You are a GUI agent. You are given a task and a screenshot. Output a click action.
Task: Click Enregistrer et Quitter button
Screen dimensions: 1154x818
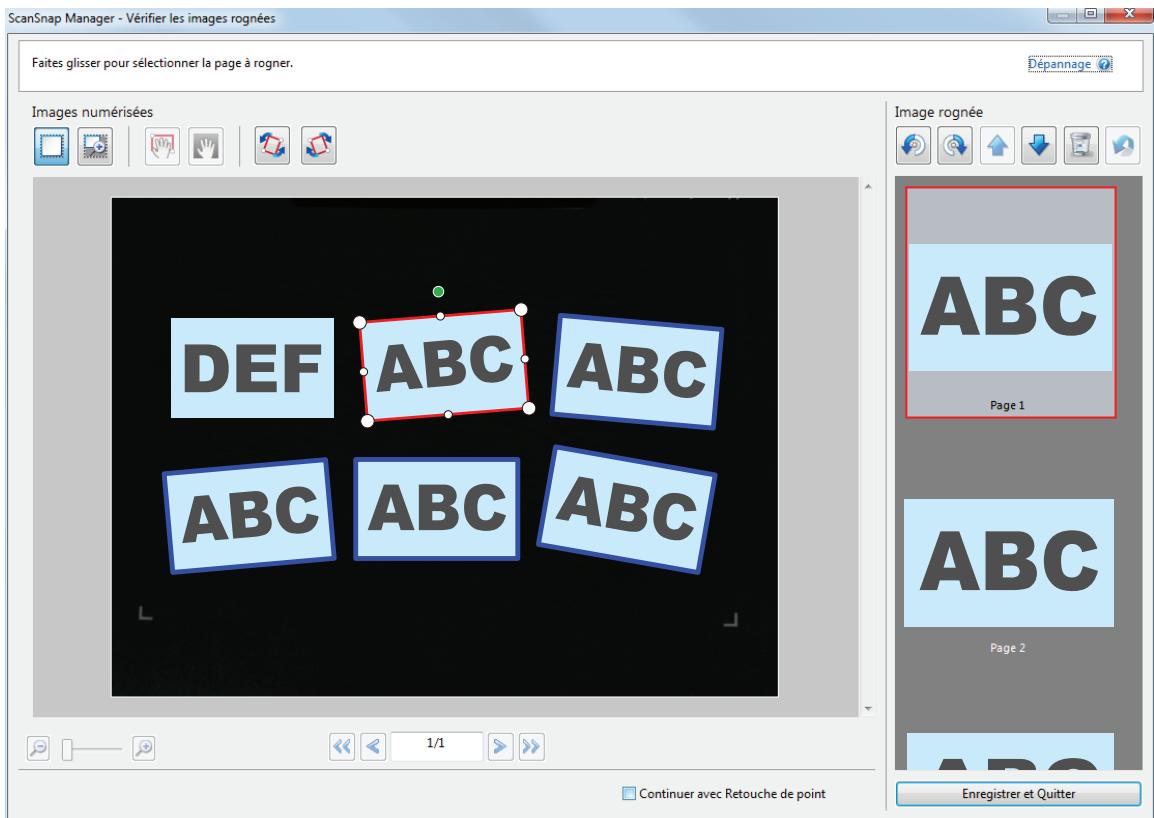tap(1018, 794)
